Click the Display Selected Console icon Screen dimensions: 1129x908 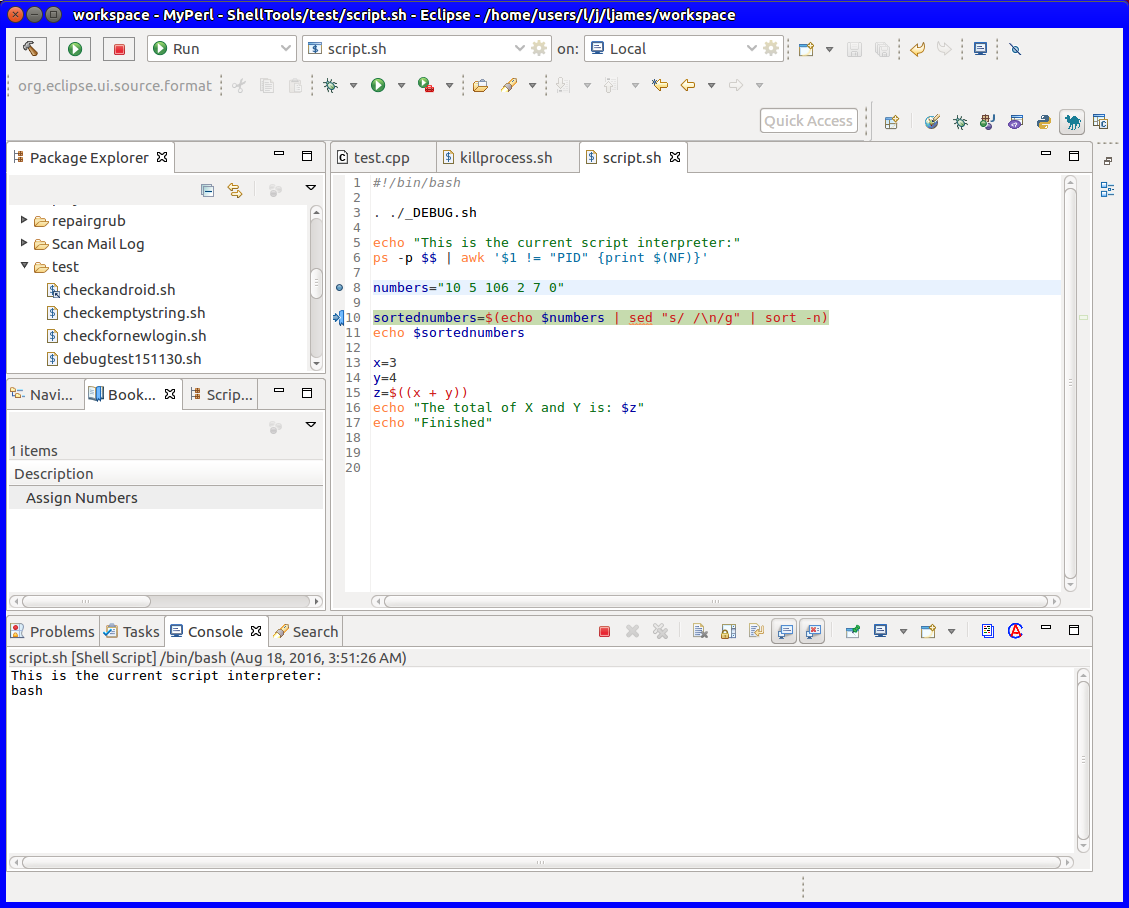tap(880, 631)
